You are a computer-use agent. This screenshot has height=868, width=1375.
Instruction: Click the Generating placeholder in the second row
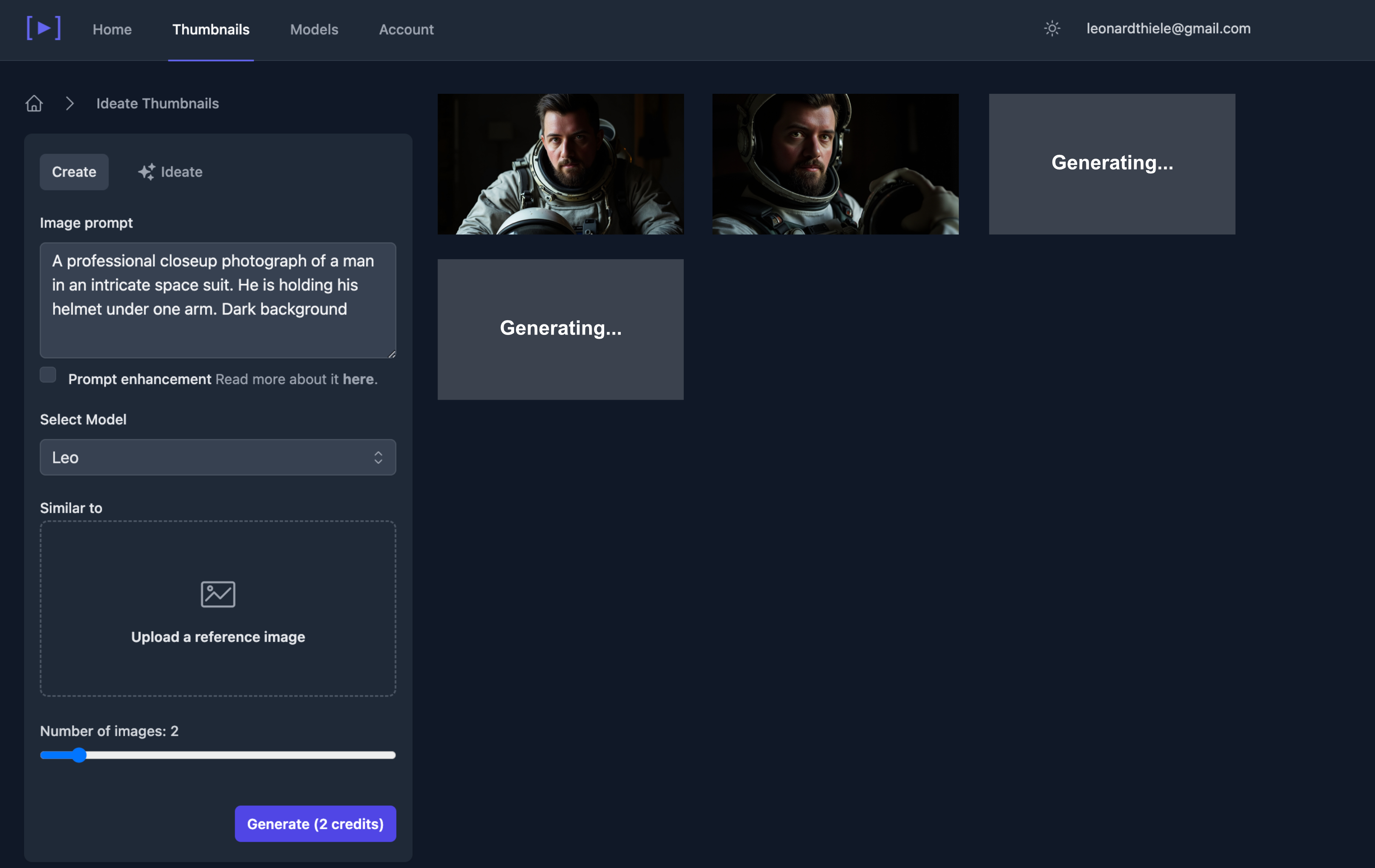[561, 329]
